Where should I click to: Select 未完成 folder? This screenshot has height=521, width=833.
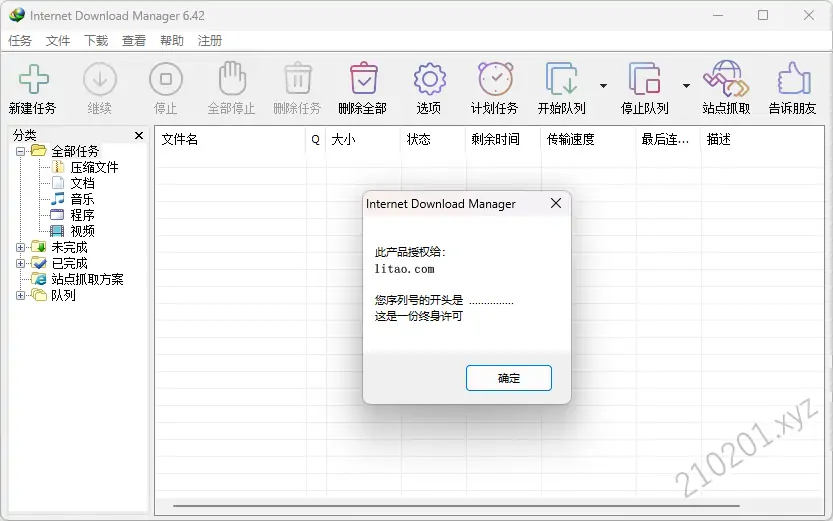coord(69,247)
